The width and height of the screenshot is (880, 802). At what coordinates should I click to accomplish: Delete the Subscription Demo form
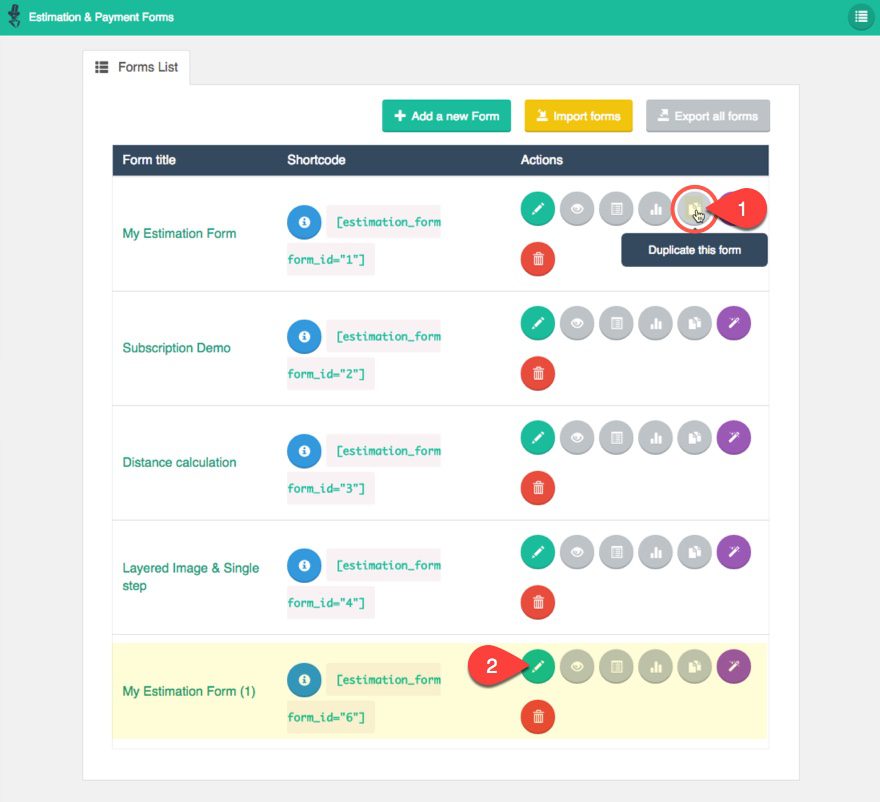click(x=537, y=373)
